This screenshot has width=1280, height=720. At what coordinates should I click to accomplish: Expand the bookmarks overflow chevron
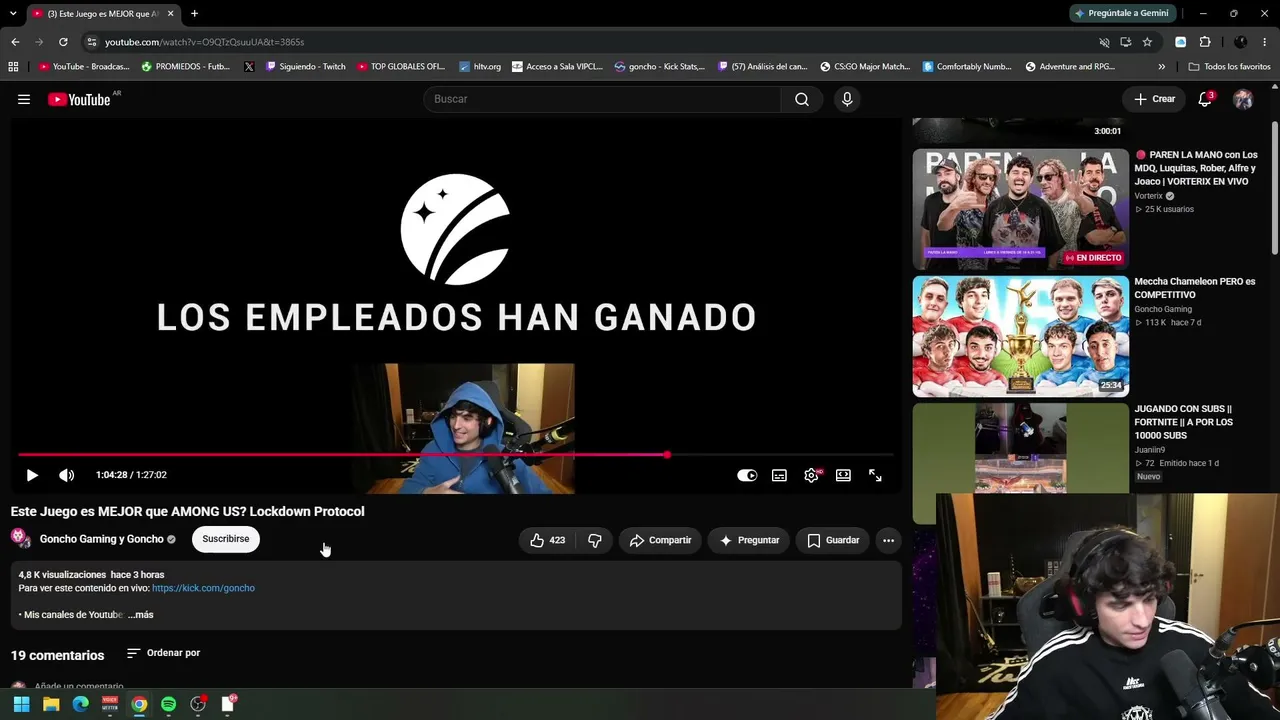click(x=1161, y=66)
